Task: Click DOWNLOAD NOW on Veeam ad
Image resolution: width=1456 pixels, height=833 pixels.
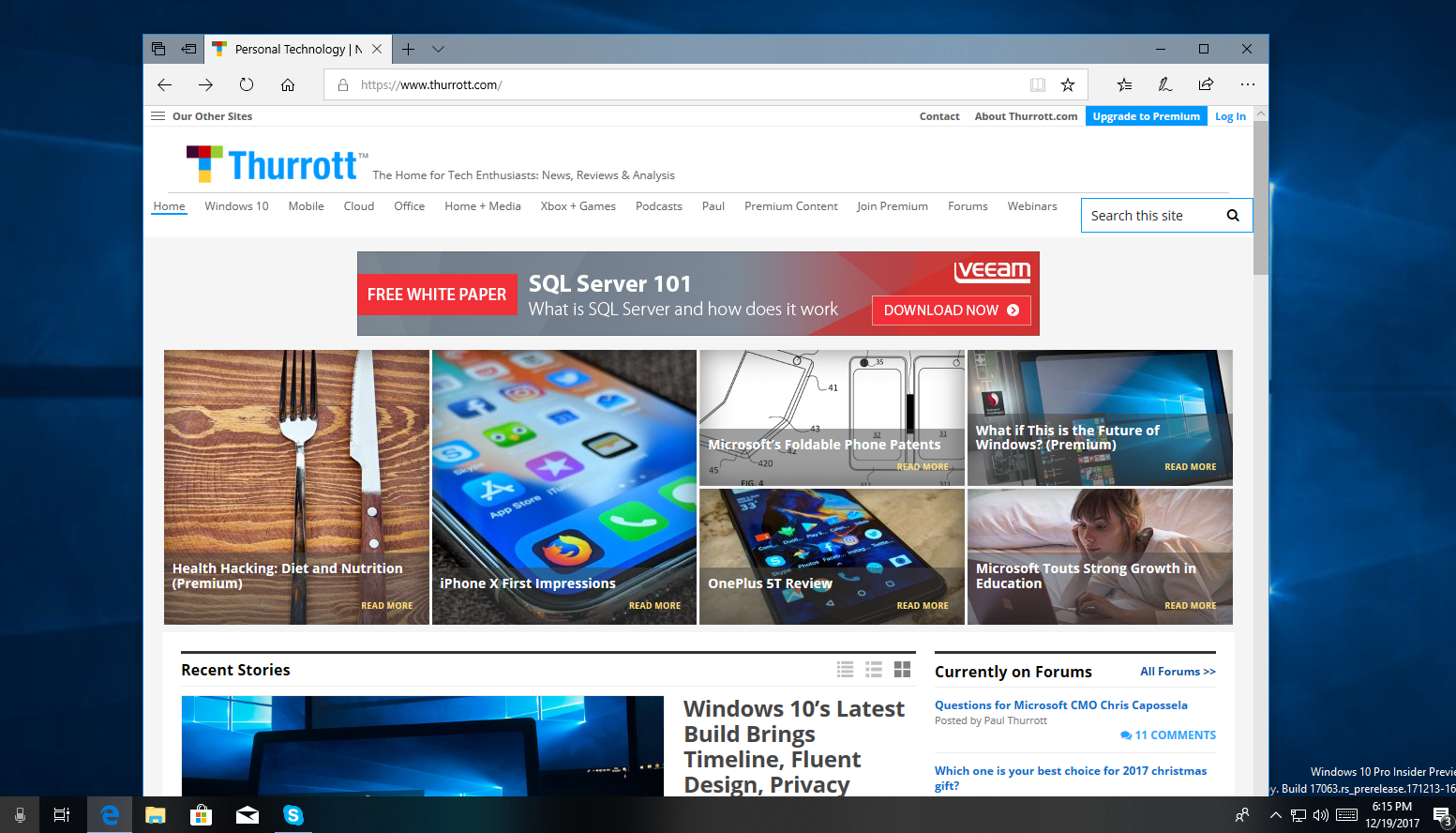Action: pos(952,310)
